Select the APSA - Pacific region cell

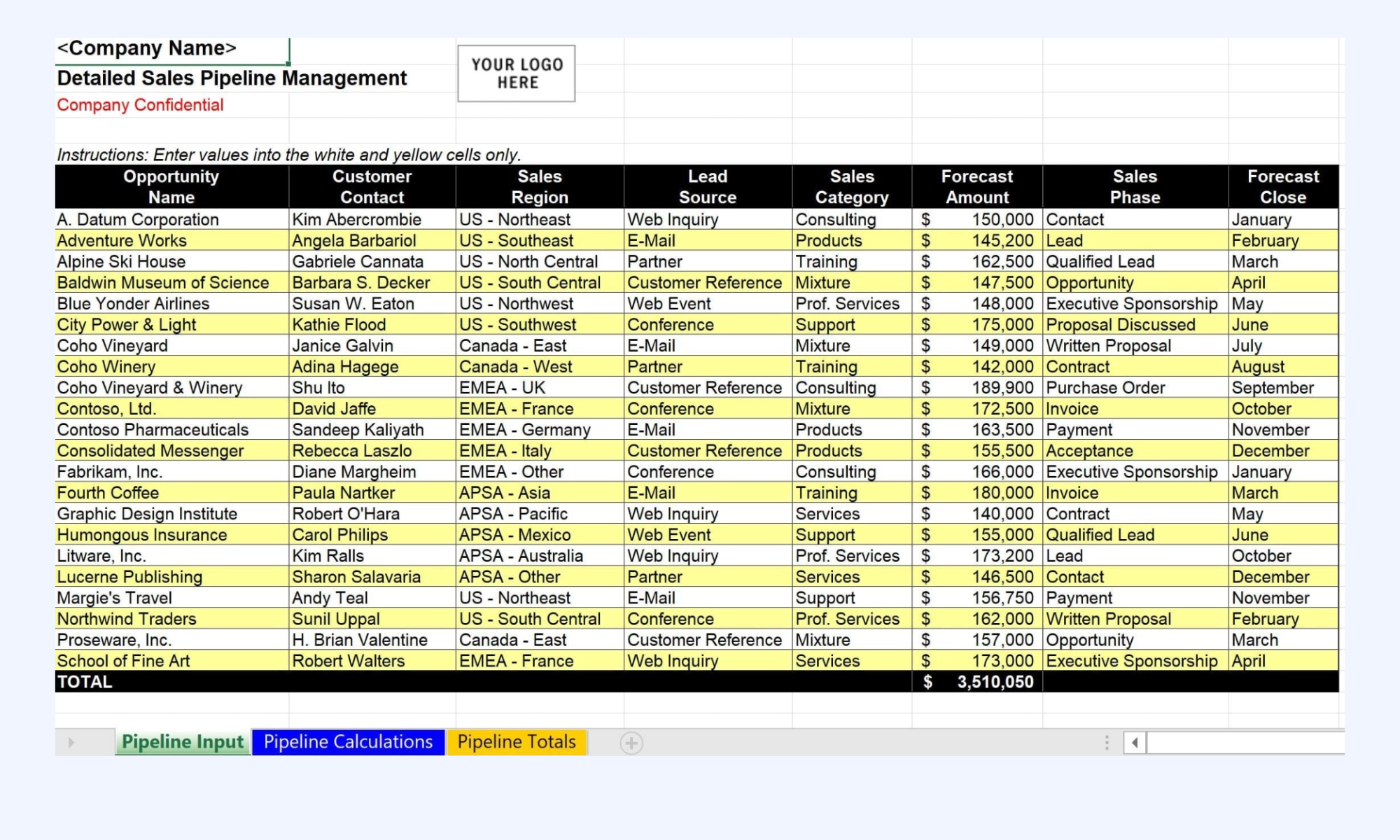540,513
